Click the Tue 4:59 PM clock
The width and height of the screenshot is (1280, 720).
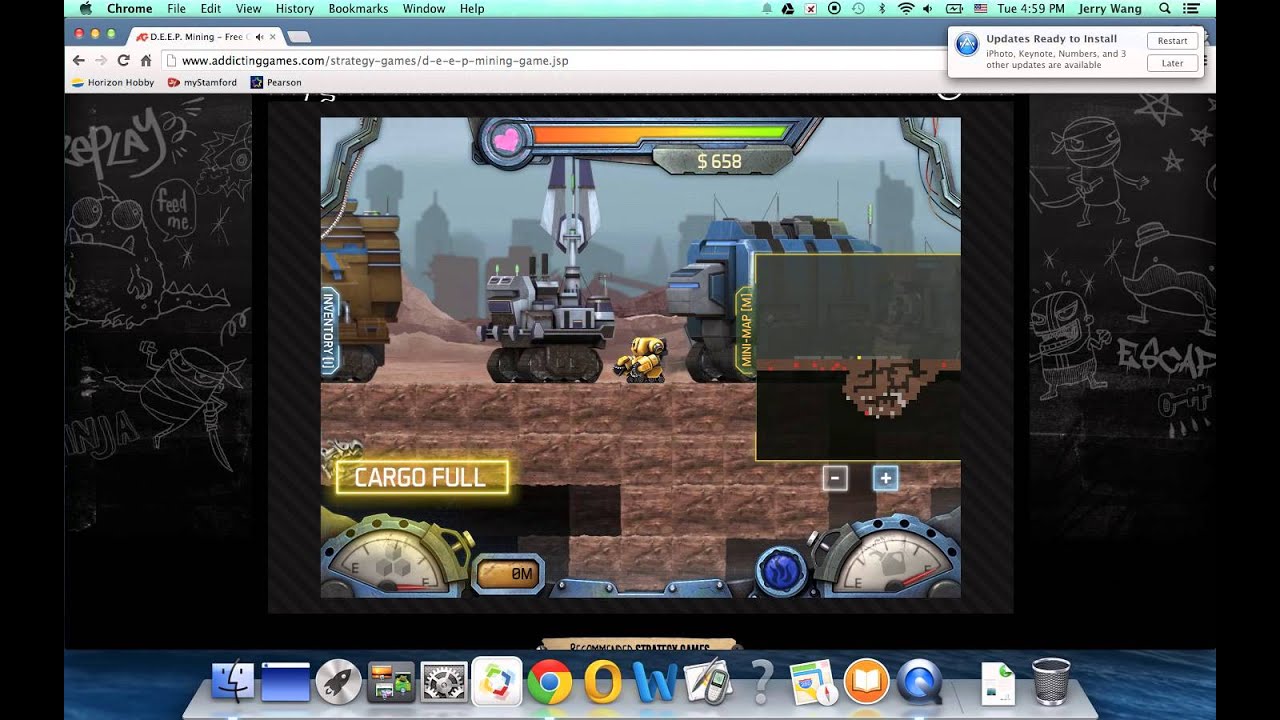coord(1031,9)
